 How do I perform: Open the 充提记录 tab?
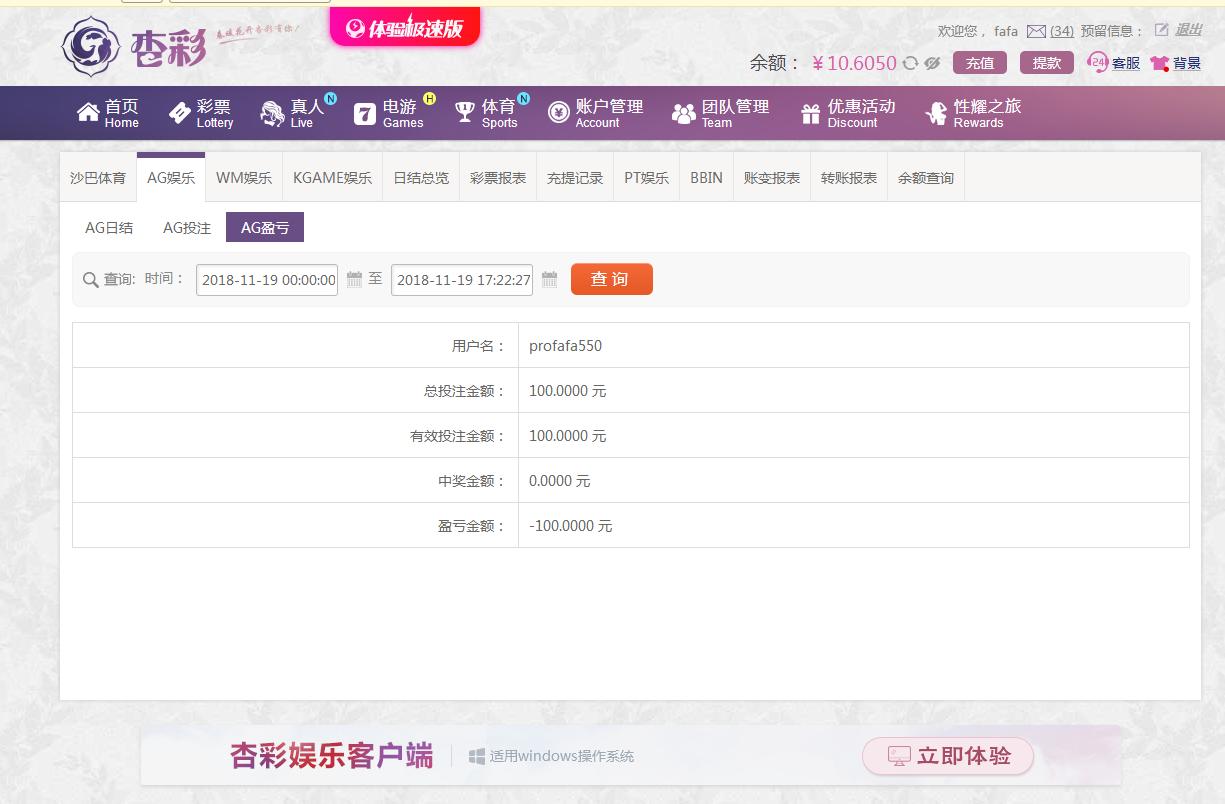(x=575, y=178)
